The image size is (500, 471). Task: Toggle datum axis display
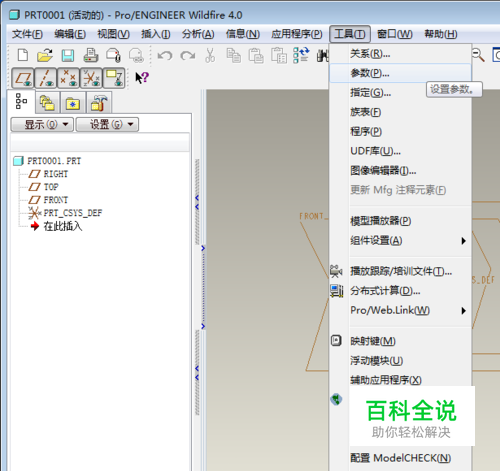(46, 79)
